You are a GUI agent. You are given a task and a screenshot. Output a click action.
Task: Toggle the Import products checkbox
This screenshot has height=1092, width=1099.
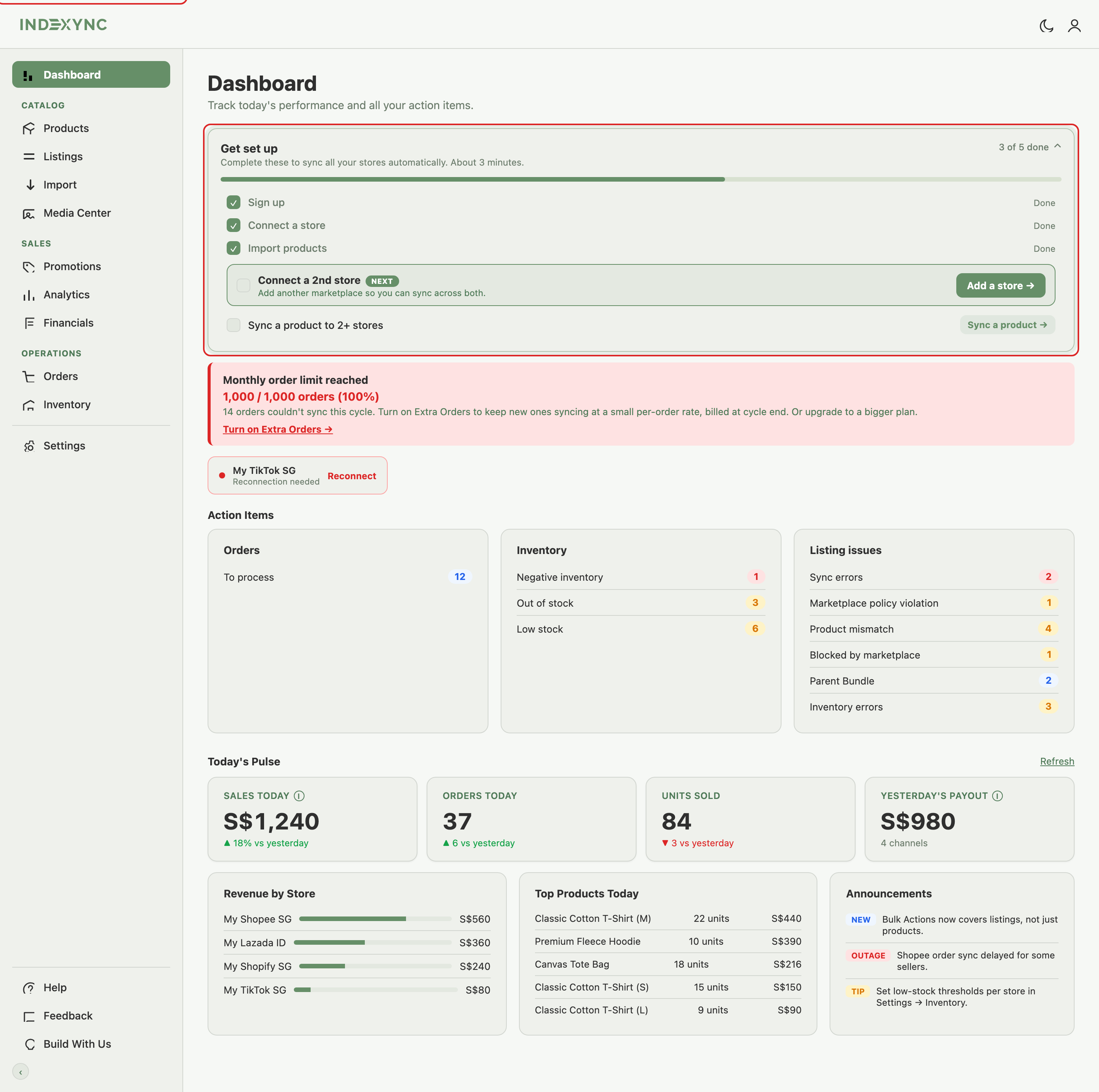(233, 248)
